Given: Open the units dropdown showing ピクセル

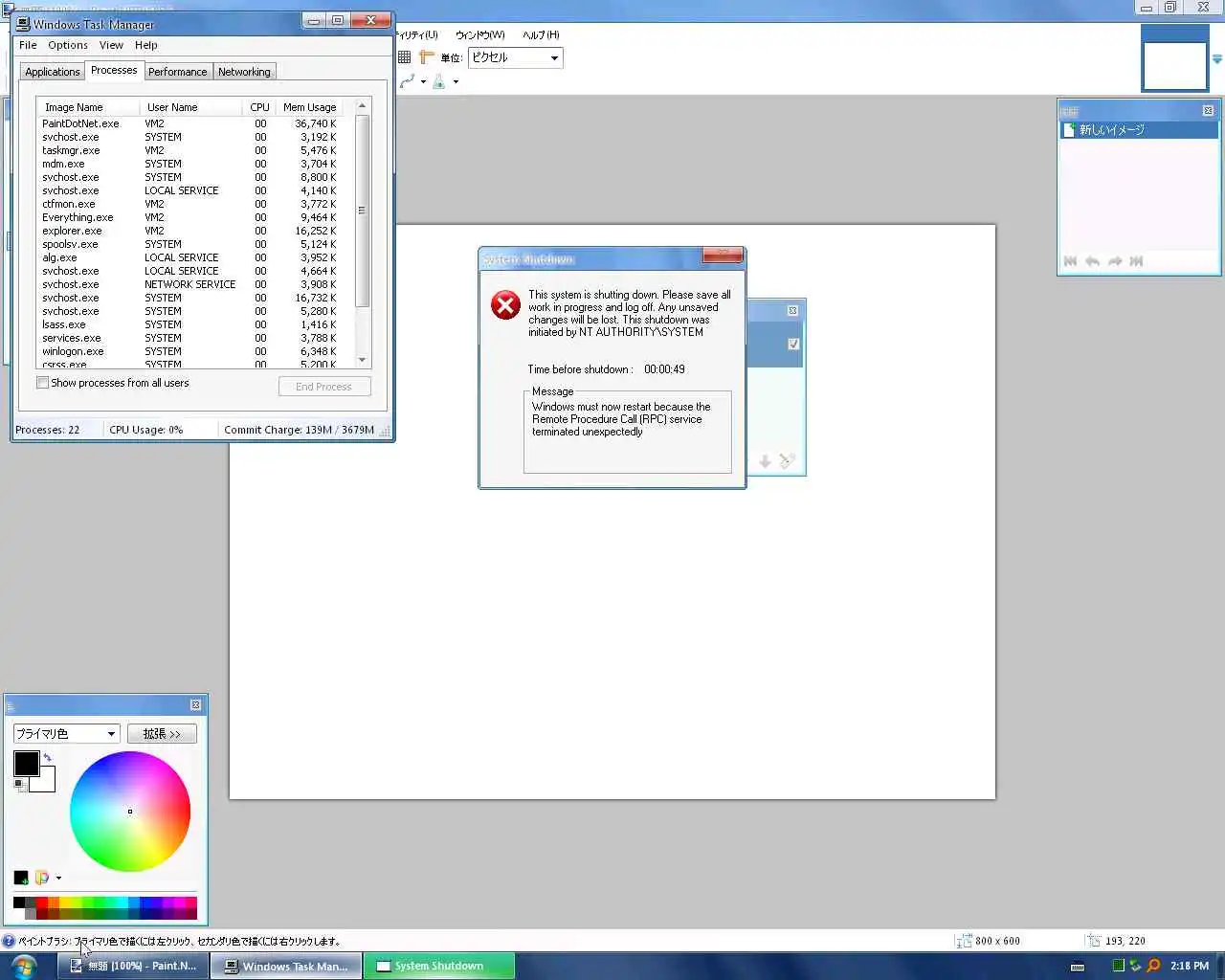Looking at the screenshot, I should 515,57.
